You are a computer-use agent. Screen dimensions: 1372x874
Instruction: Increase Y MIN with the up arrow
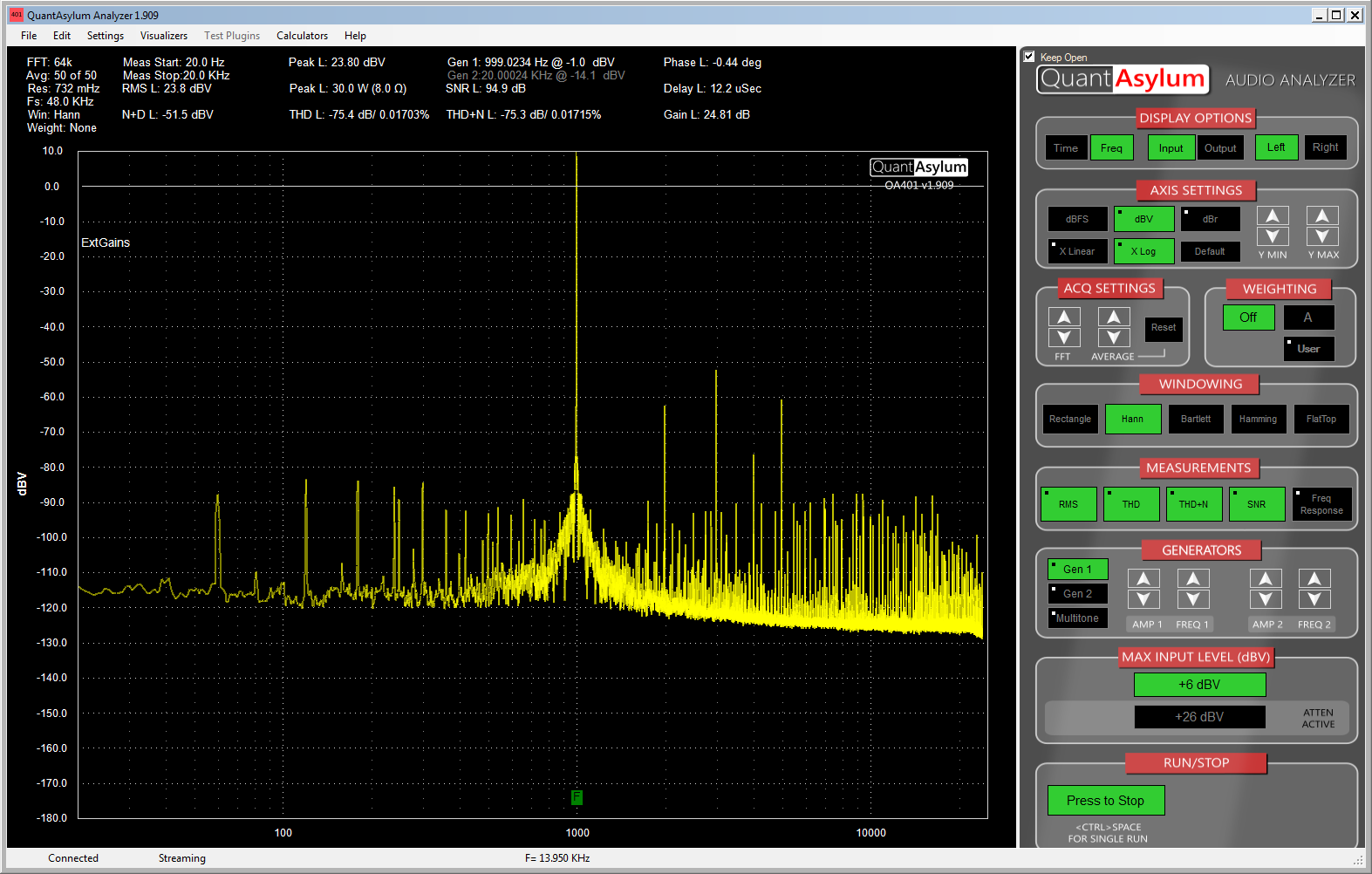(1273, 215)
